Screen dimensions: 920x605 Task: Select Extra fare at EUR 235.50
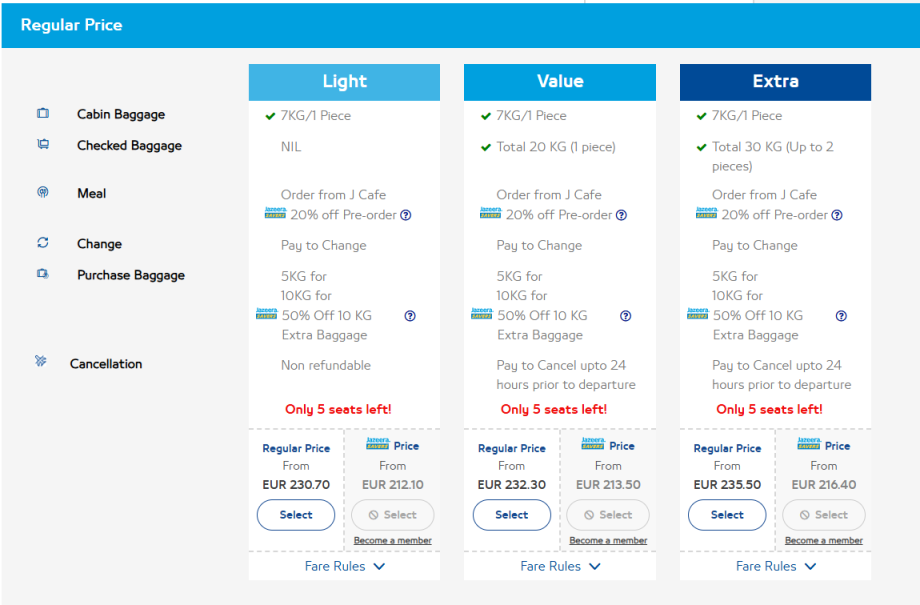tap(727, 515)
